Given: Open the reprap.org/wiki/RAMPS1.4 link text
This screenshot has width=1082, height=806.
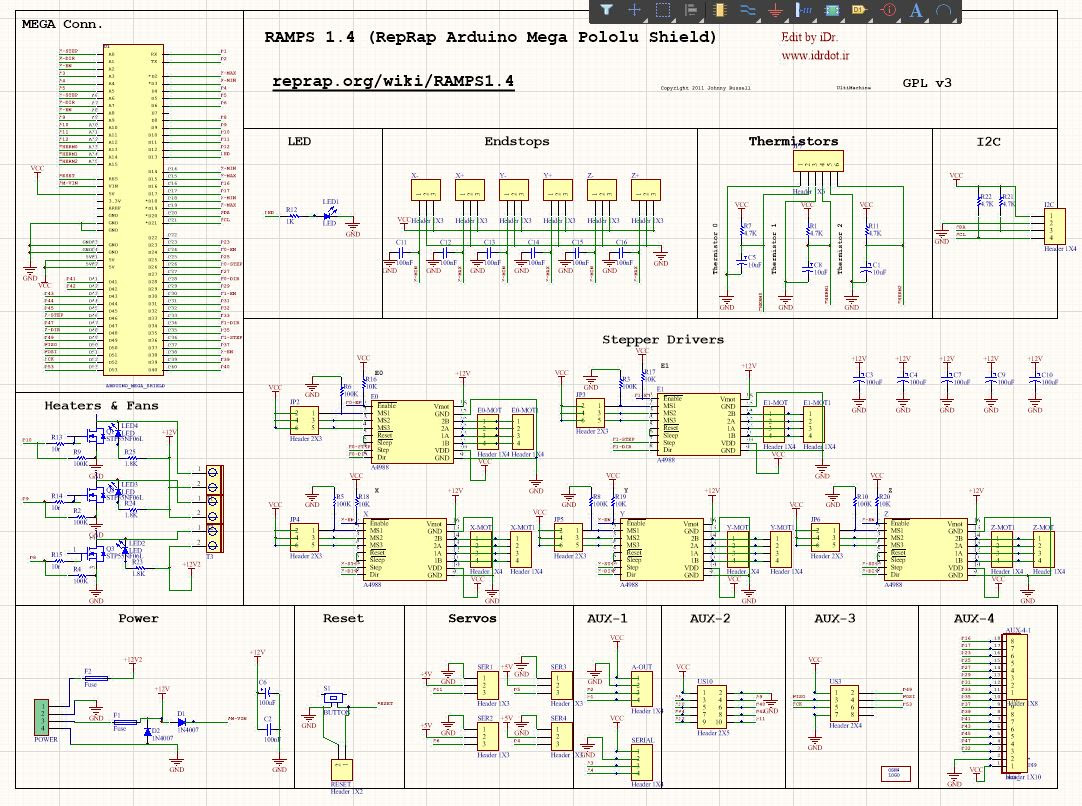Looking at the screenshot, I should [x=393, y=81].
